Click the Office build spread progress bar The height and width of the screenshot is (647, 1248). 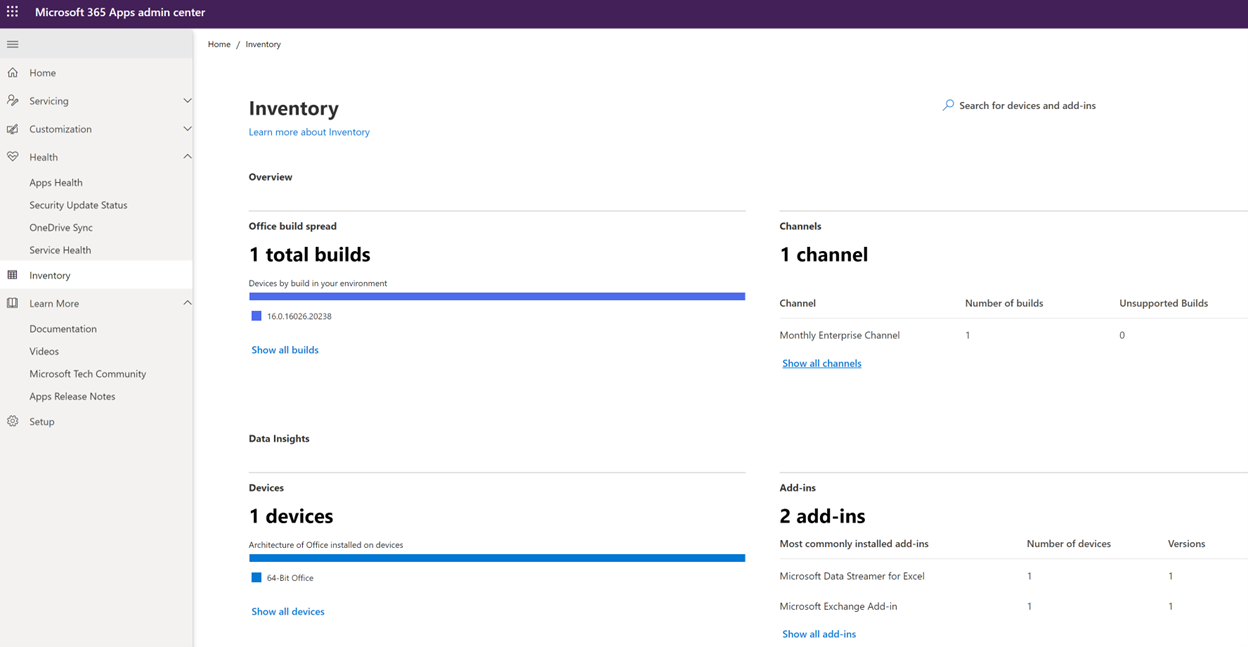pos(497,296)
